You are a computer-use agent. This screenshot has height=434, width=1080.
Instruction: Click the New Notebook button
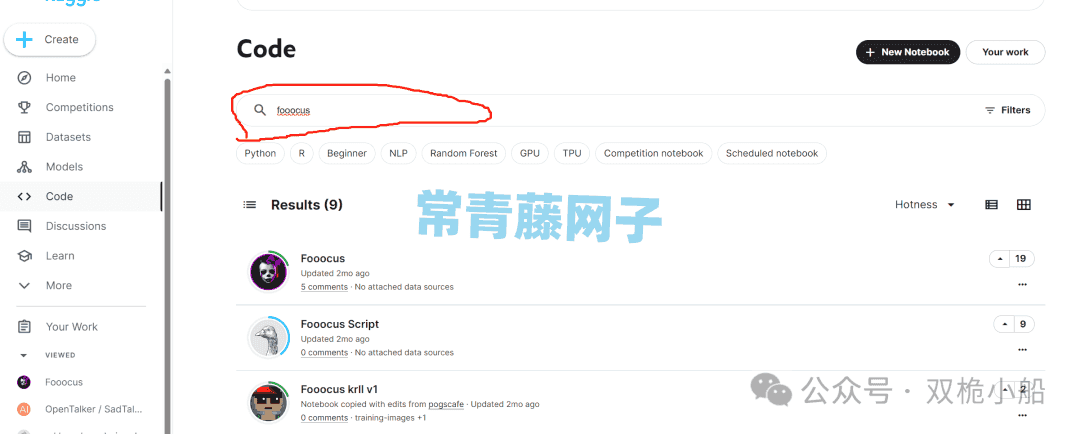pyautogui.click(x=908, y=52)
